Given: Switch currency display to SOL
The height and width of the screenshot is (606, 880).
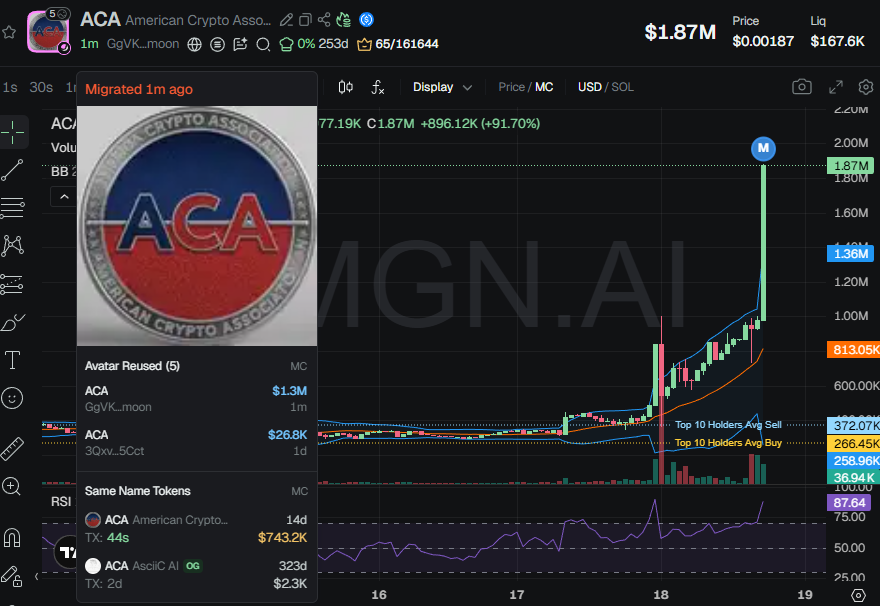Looking at the screenshot, I should [x=622, y=87].
